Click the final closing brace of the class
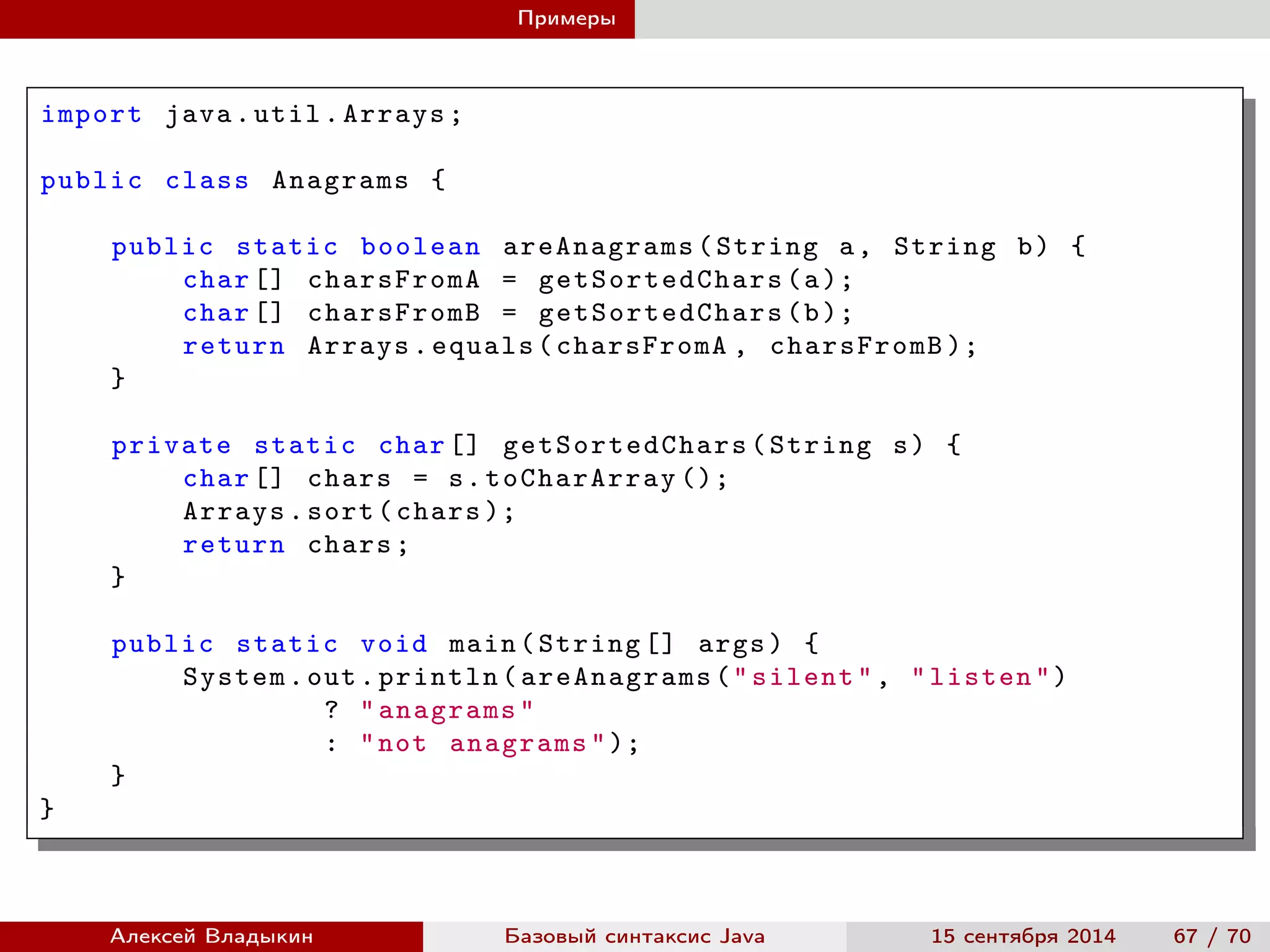 coord(47,809)
